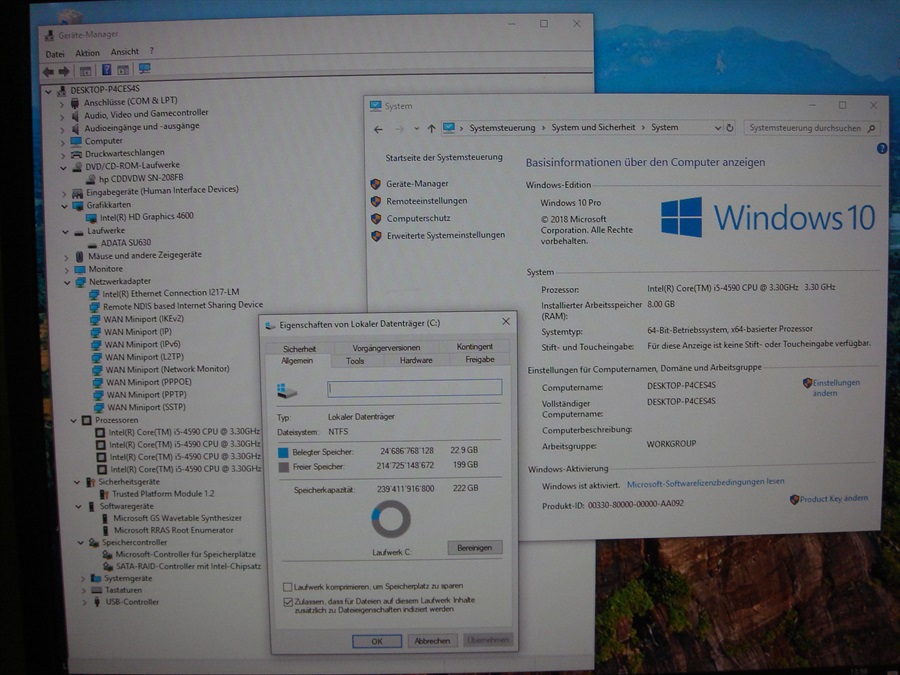Image resolution: width=900 pixels, height=675 pixels.
Task: Click OK in drive properties dialog
Action: tap(377, 641)
